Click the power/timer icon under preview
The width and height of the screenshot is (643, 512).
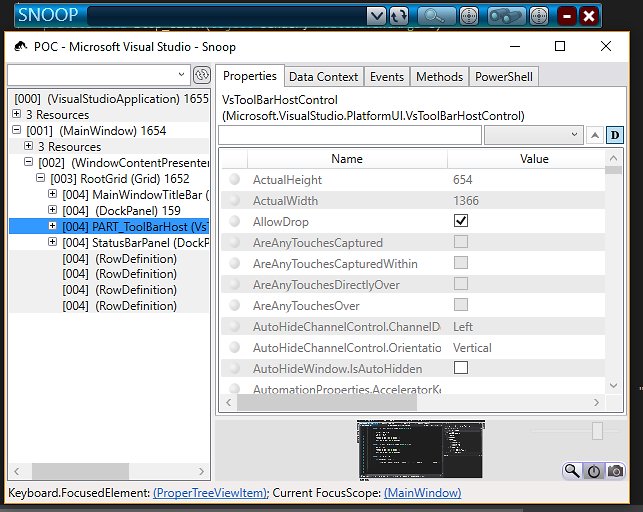[x=593, y=471]
